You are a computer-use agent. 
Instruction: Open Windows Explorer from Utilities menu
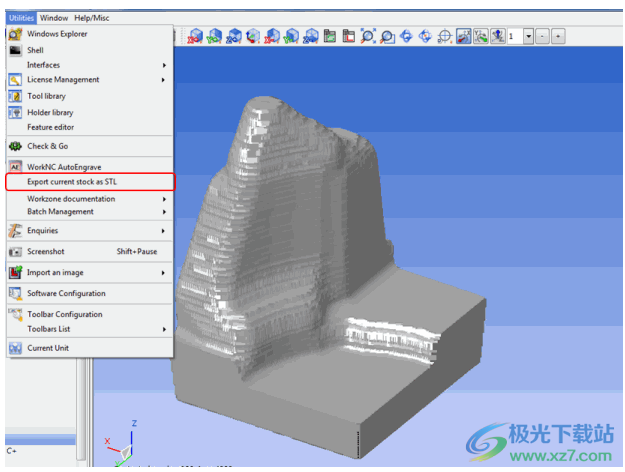pyautogui.click(x=90, y=34)
